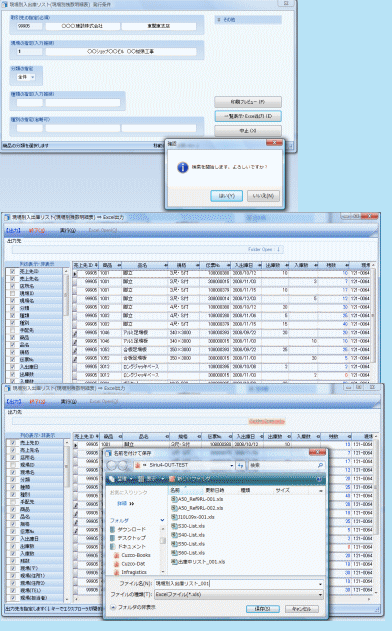
Task: Click the 新しいフォルダ toolbar icon
Action: pos(172,479)
